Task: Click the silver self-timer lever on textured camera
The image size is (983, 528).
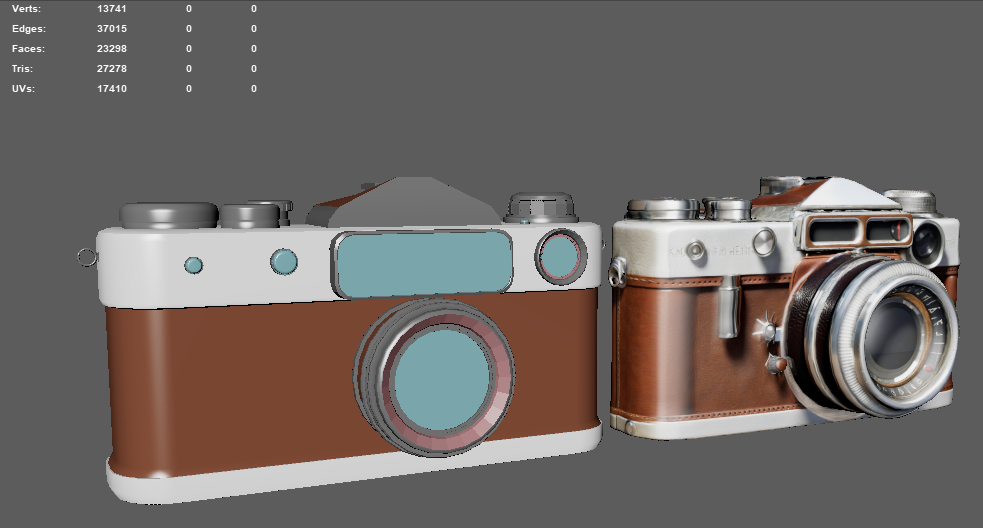Action: point(728,307)
